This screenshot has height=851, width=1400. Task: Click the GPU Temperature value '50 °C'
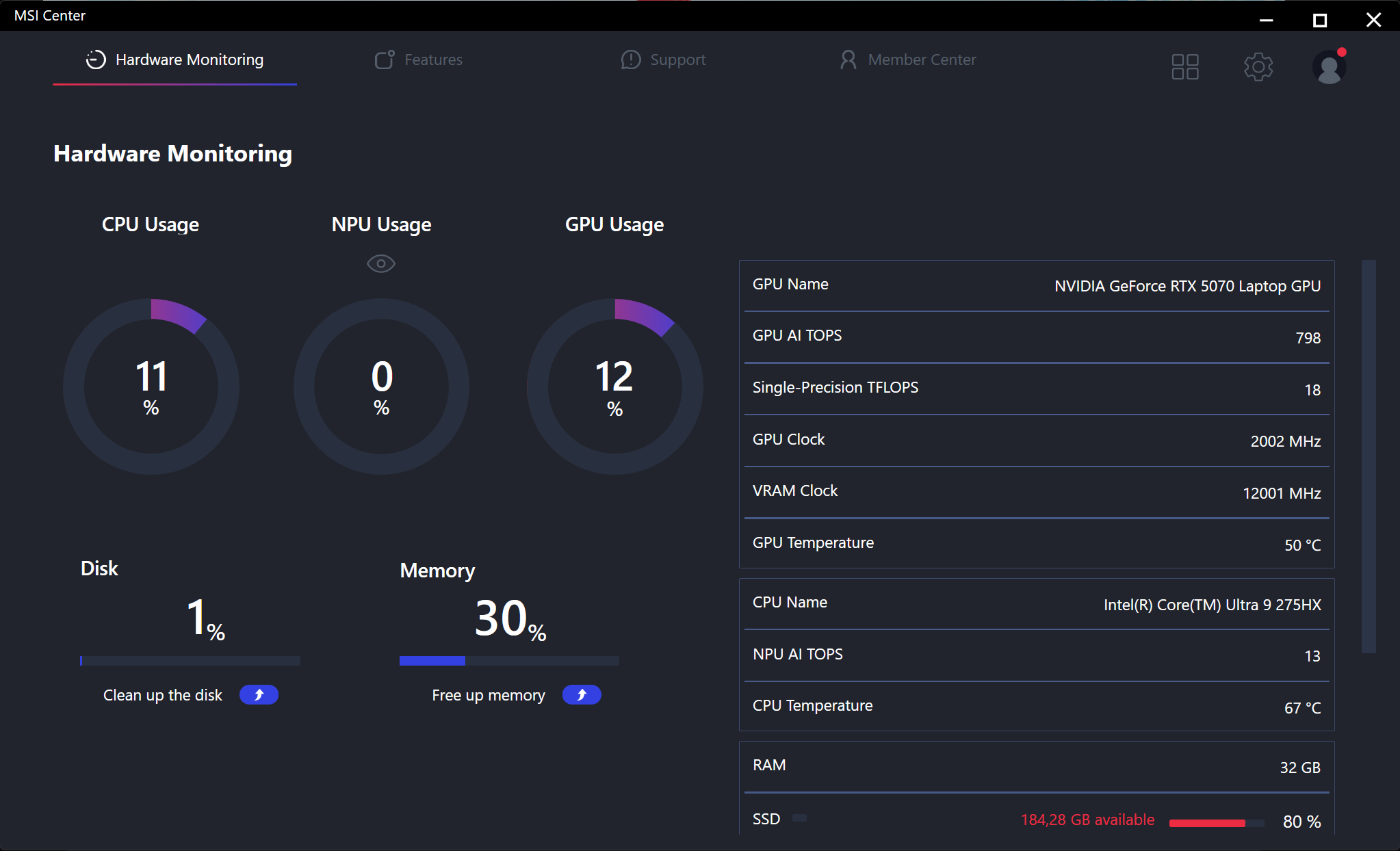(x=1303, y=545)
